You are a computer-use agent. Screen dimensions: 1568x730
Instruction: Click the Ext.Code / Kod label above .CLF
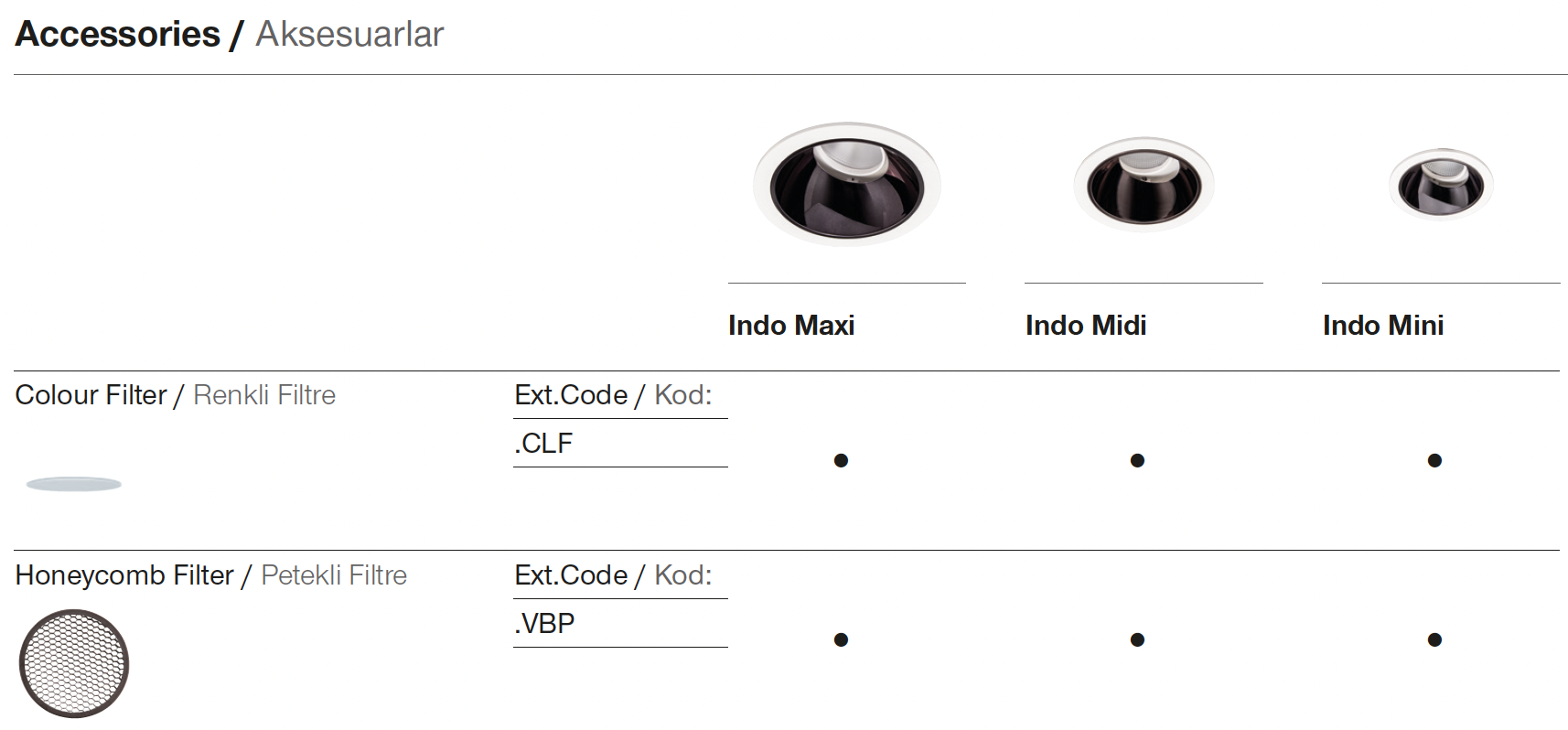pyautogui.click(x=613, y=395)
